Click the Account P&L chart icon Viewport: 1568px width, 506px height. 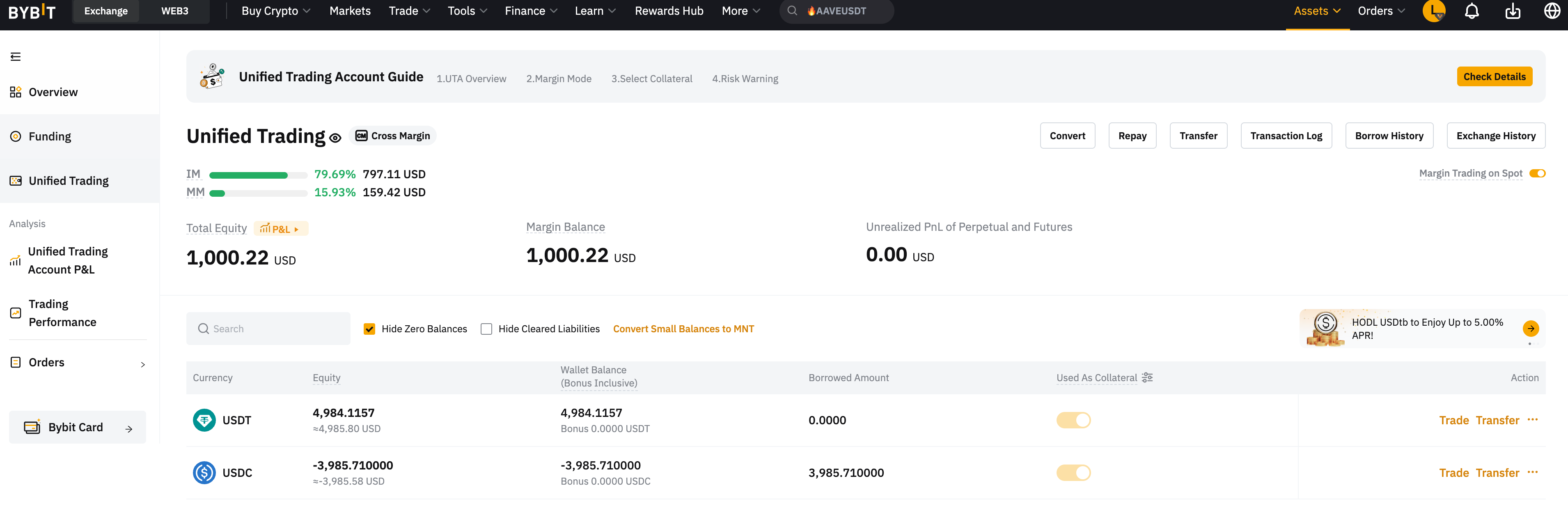[x=15, y=261]
